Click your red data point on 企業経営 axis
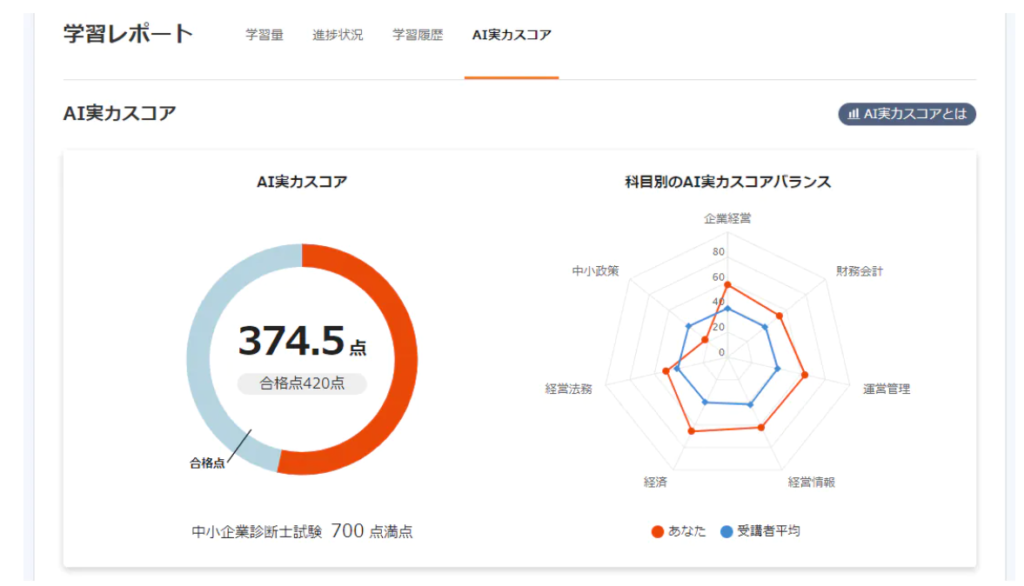This screenshot has height=586, width=1024. point(727,285)
